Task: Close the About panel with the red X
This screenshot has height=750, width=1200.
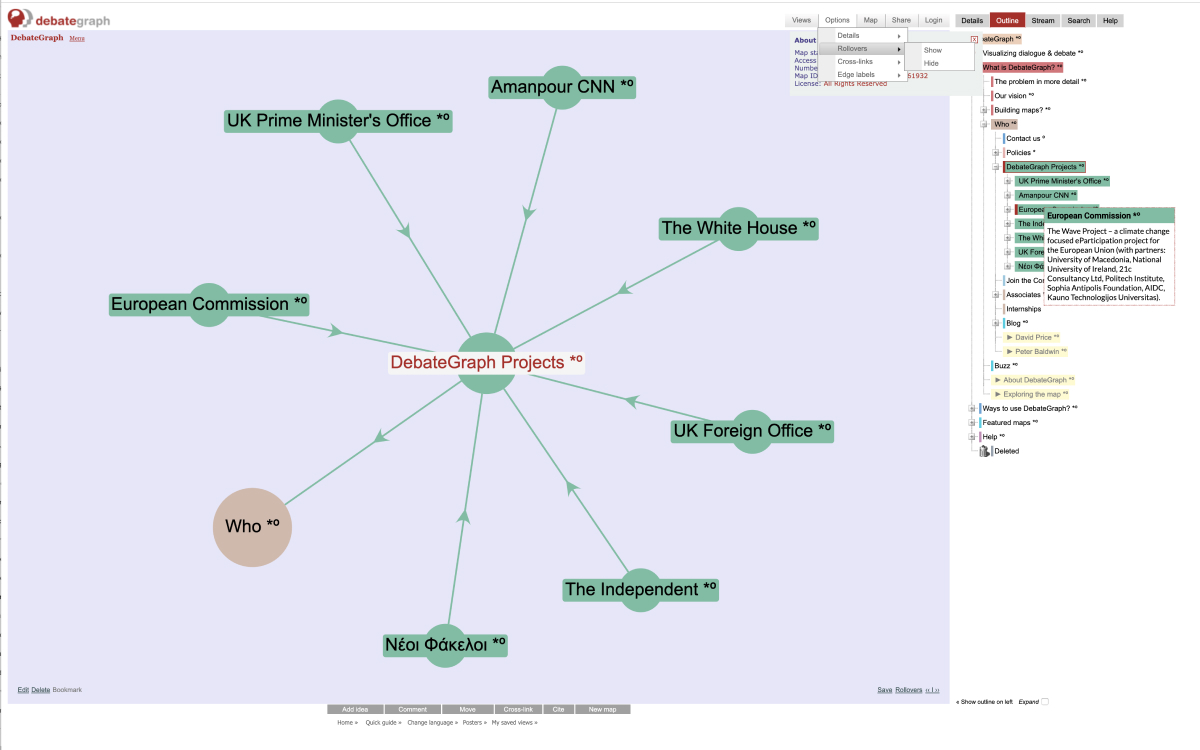Action: [974, 40]
